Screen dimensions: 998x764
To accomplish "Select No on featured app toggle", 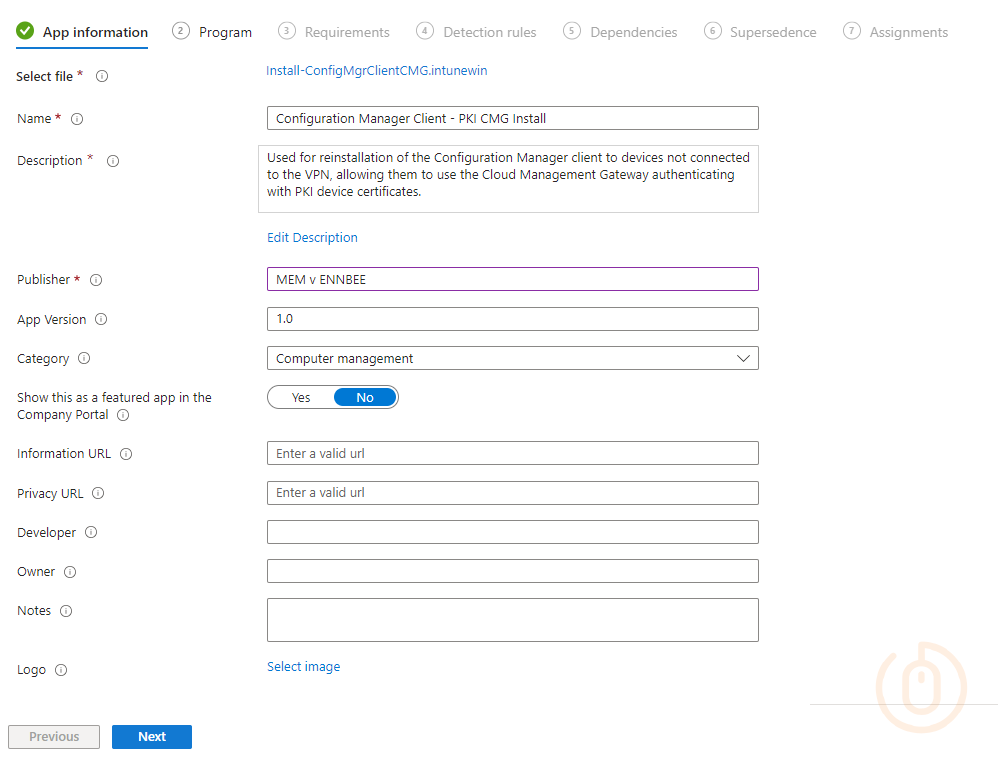I will point(365,398).
